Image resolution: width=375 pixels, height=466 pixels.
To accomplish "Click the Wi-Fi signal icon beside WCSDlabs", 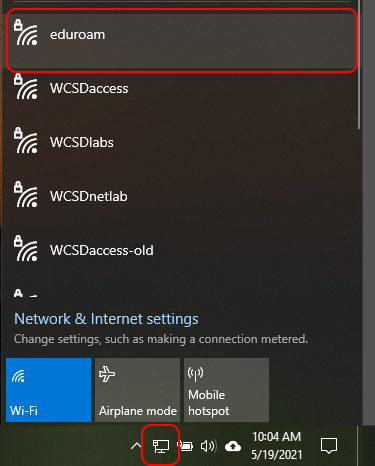I will coord(26,140).
